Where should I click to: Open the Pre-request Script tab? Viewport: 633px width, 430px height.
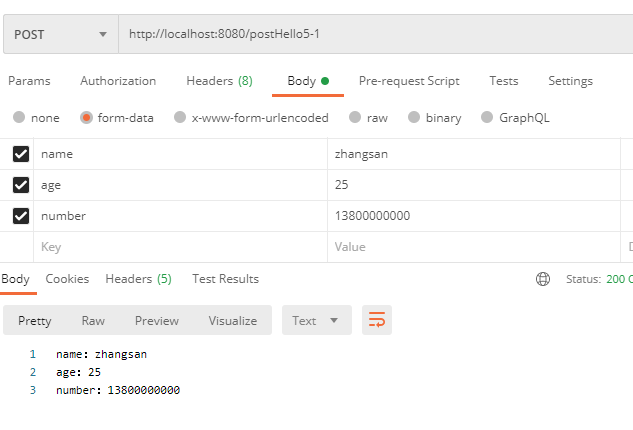point(409,81)
